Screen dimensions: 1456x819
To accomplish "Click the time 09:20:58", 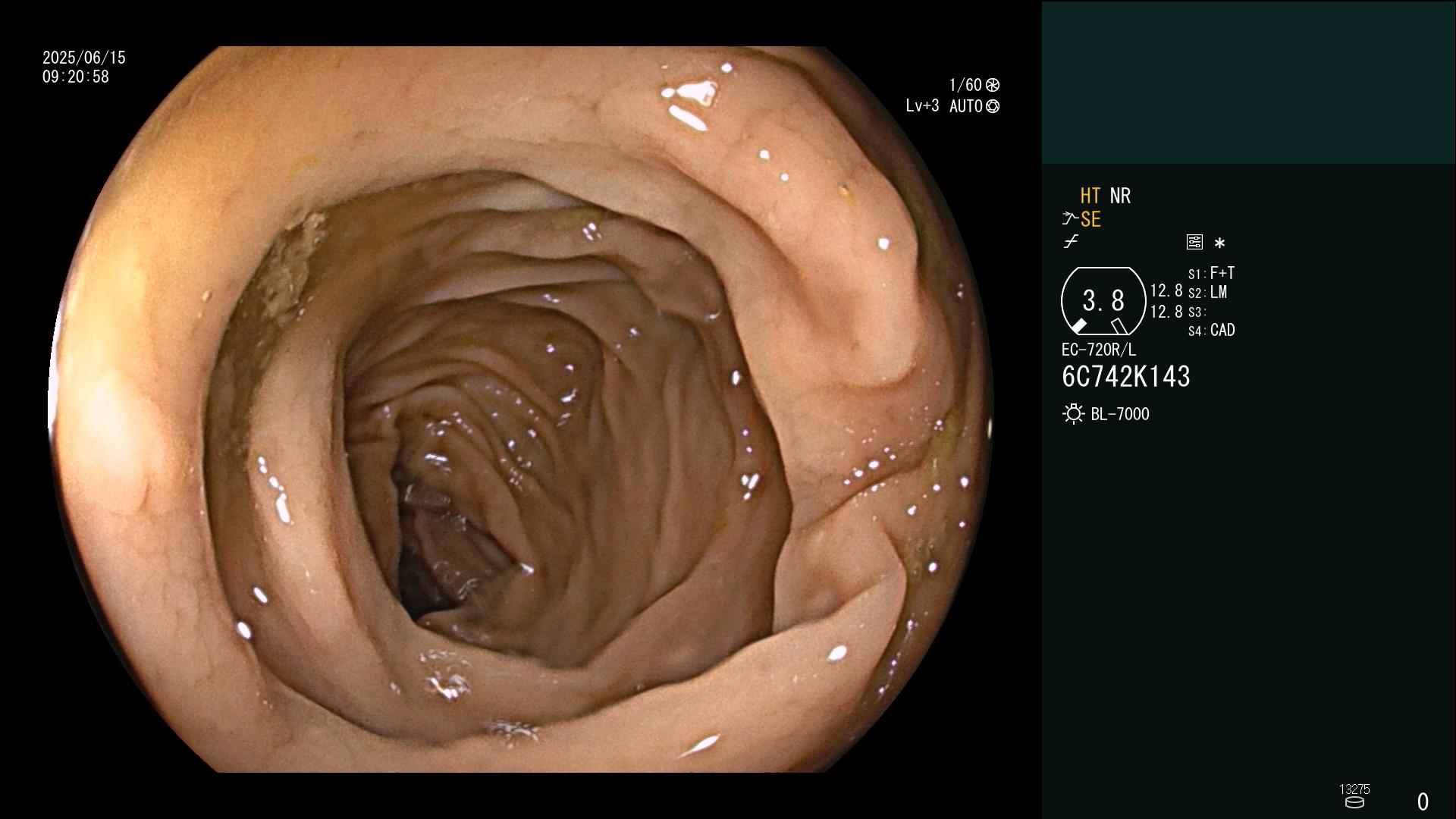I will click(76, 77).
